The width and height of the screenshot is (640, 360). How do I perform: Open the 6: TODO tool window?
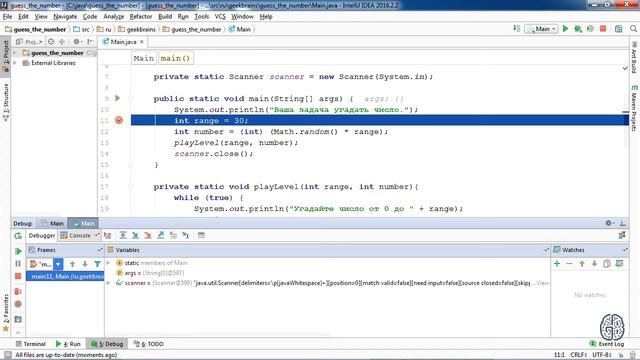[x=149, y=344]
